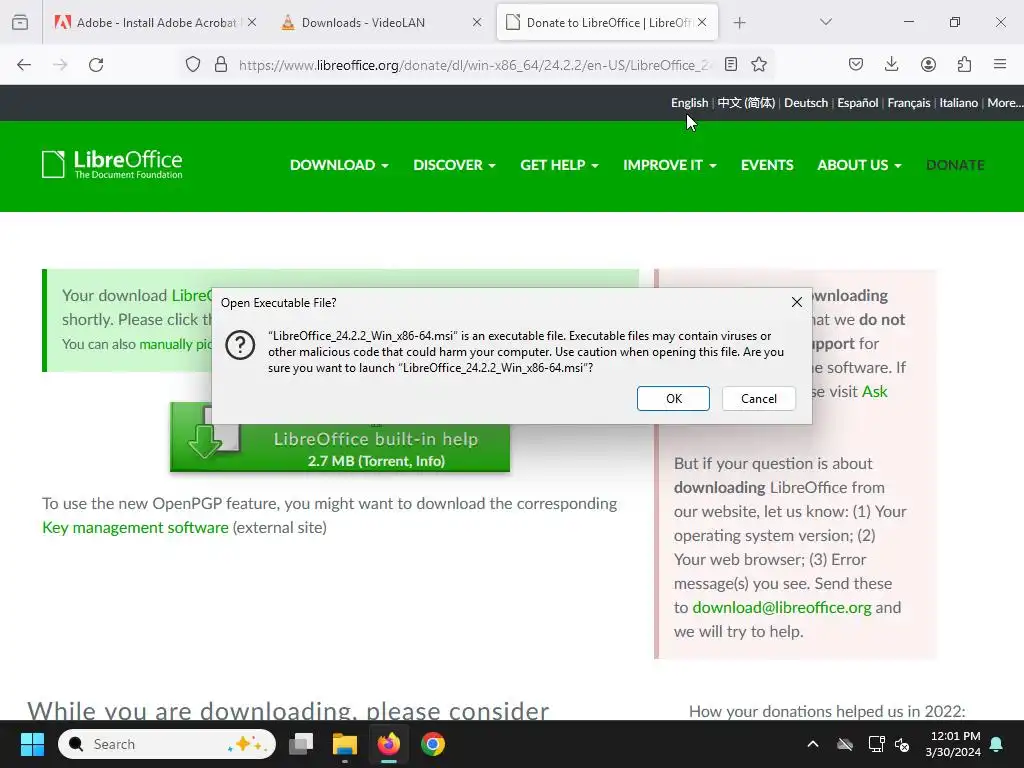Click the question mark dialog icon
1024x768 pixels.
(240, 344)
